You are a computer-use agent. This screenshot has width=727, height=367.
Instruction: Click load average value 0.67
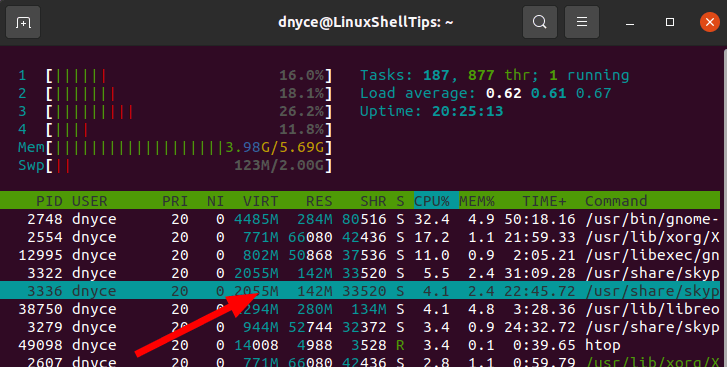point(593,93)
